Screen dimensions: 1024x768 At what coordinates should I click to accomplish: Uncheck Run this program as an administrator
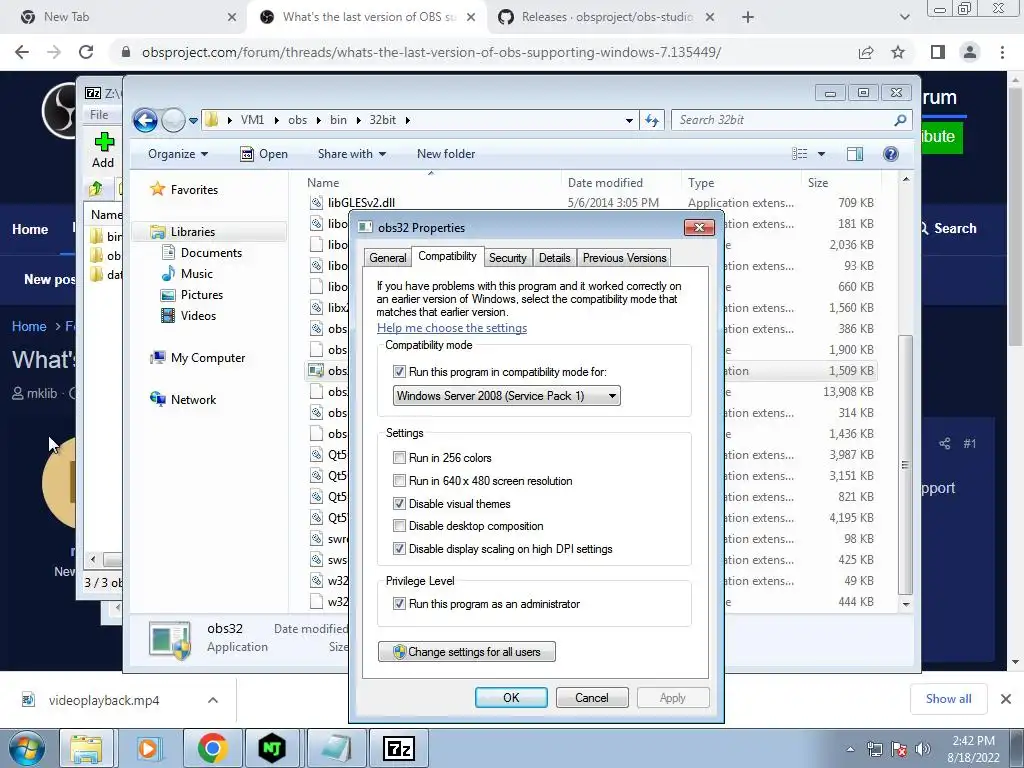click(x=399, y=604)
